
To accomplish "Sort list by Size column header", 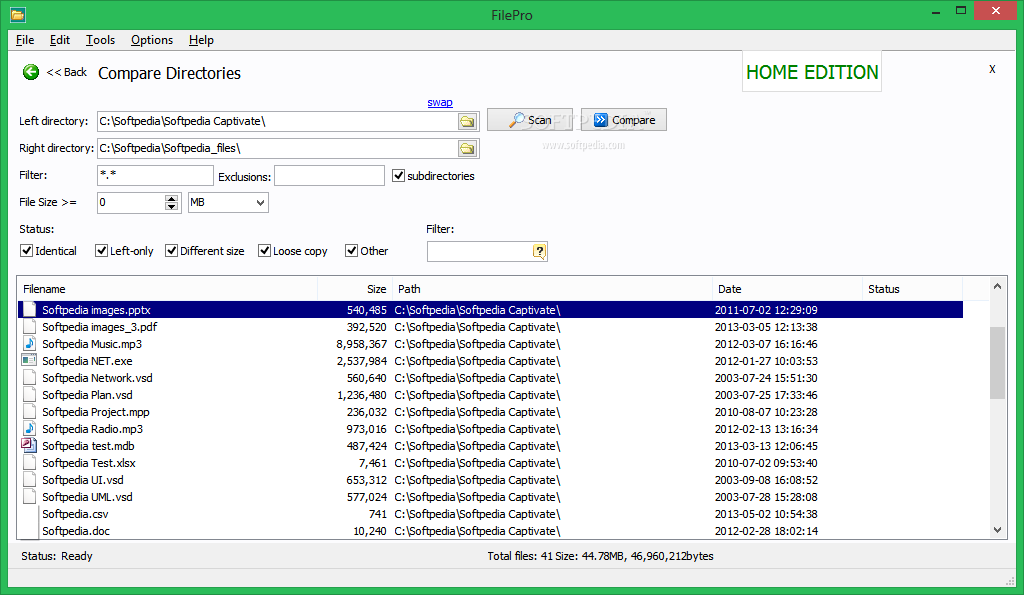I will 355,289.
